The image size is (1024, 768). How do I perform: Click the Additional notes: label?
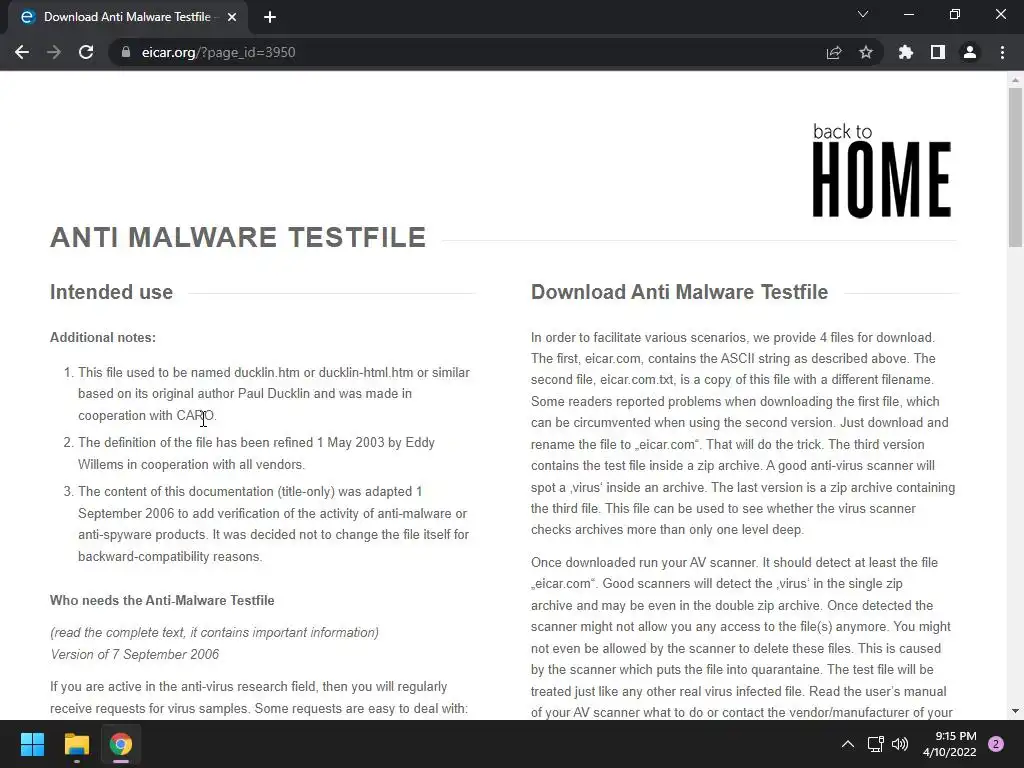[x=103, y=338]
